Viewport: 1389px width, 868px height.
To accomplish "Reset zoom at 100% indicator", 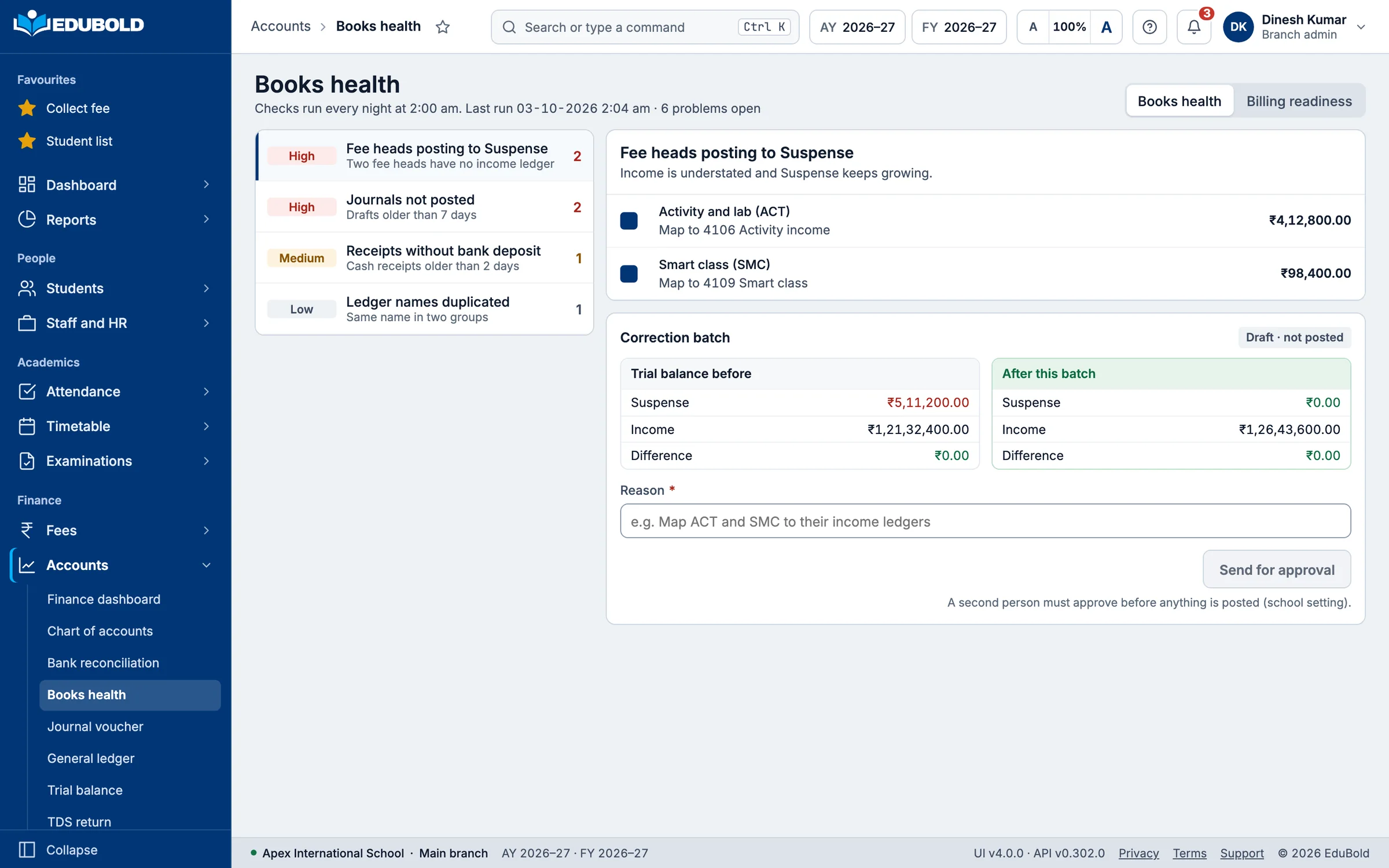I will point(1069,27).
